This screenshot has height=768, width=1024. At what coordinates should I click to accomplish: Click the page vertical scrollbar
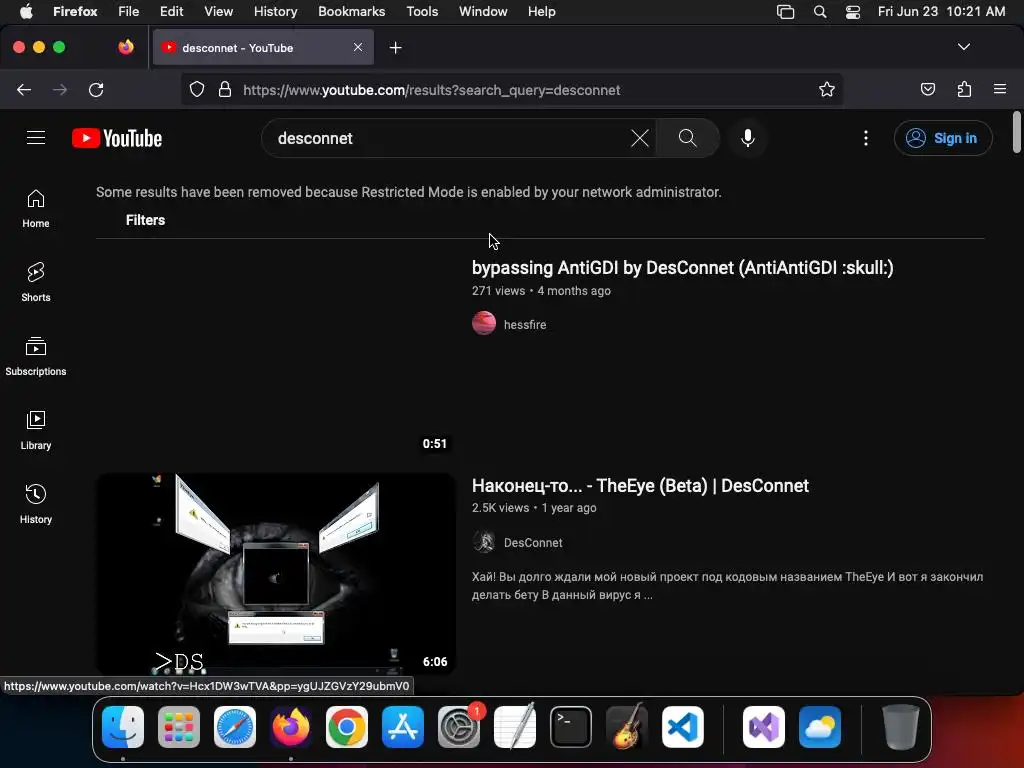pos(1017,133)
